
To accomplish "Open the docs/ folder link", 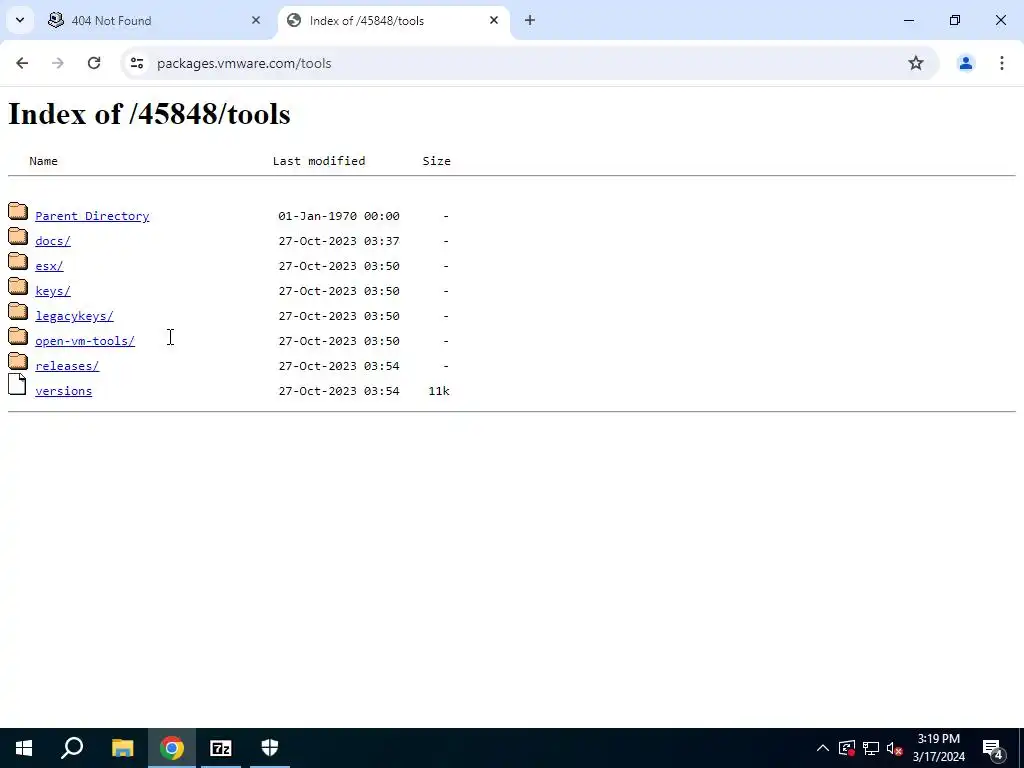I will [x=53, y=241].
